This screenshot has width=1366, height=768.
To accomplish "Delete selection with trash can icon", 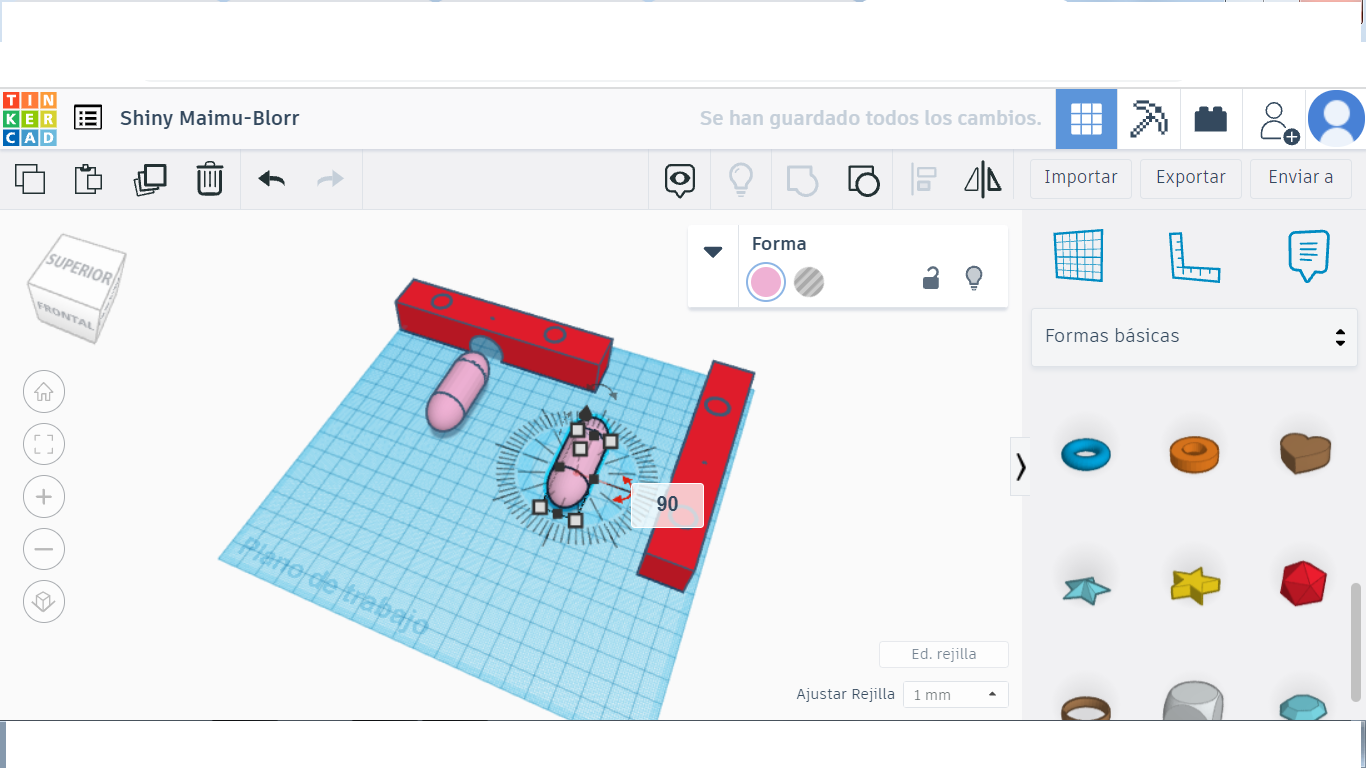I will [x=210, y=179].
